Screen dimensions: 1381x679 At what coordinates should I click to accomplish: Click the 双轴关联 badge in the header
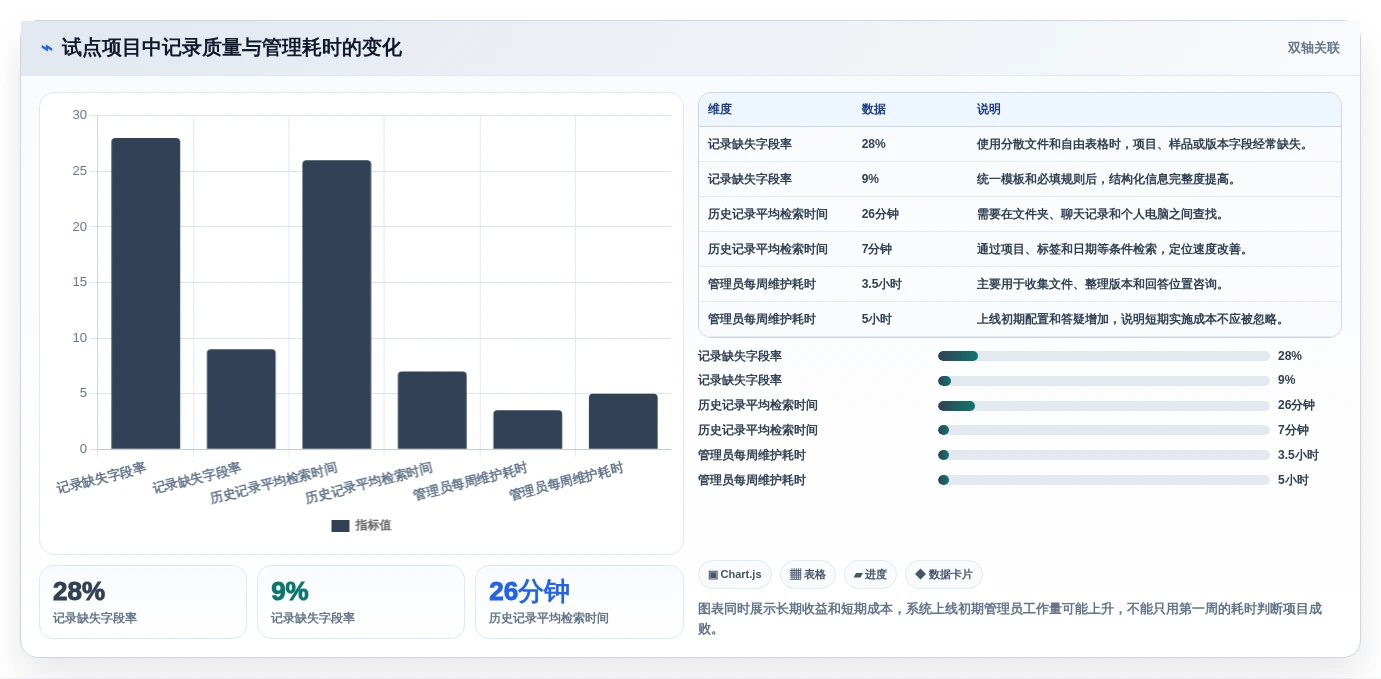(x=1313, y=48)
